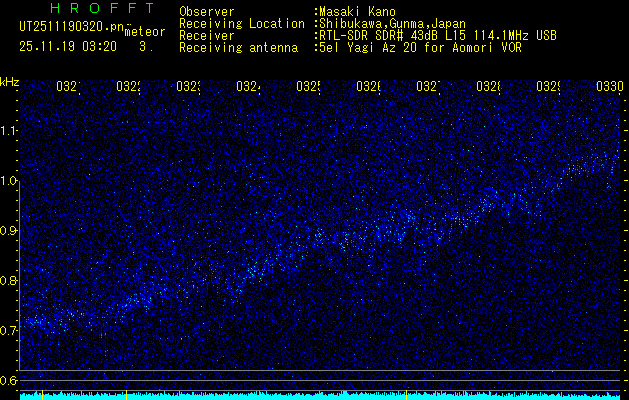Click the 0330 time axis label
This screenshot has height=400, width=629.
coord(610,86)
